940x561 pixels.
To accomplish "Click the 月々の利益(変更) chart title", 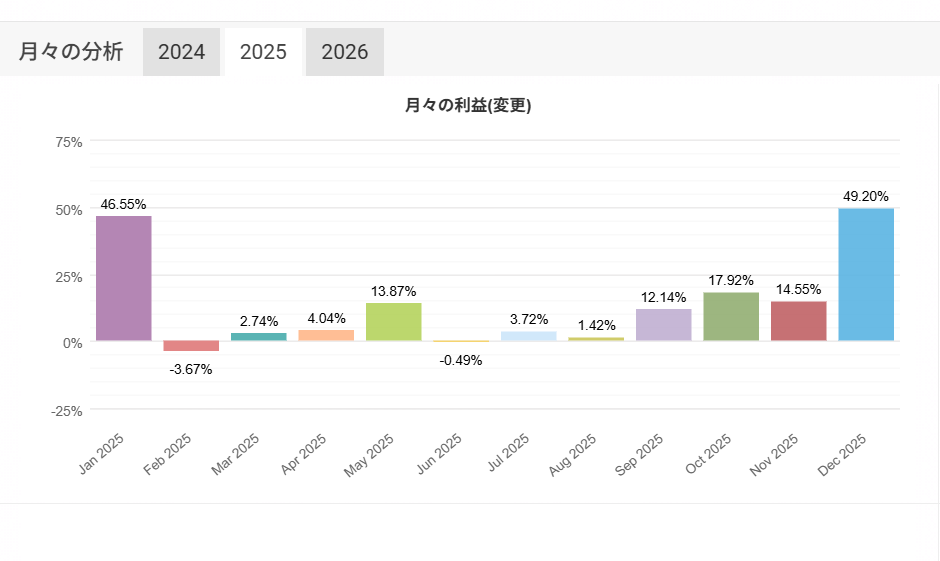I will pyautogui.click(x=468, y=106).
